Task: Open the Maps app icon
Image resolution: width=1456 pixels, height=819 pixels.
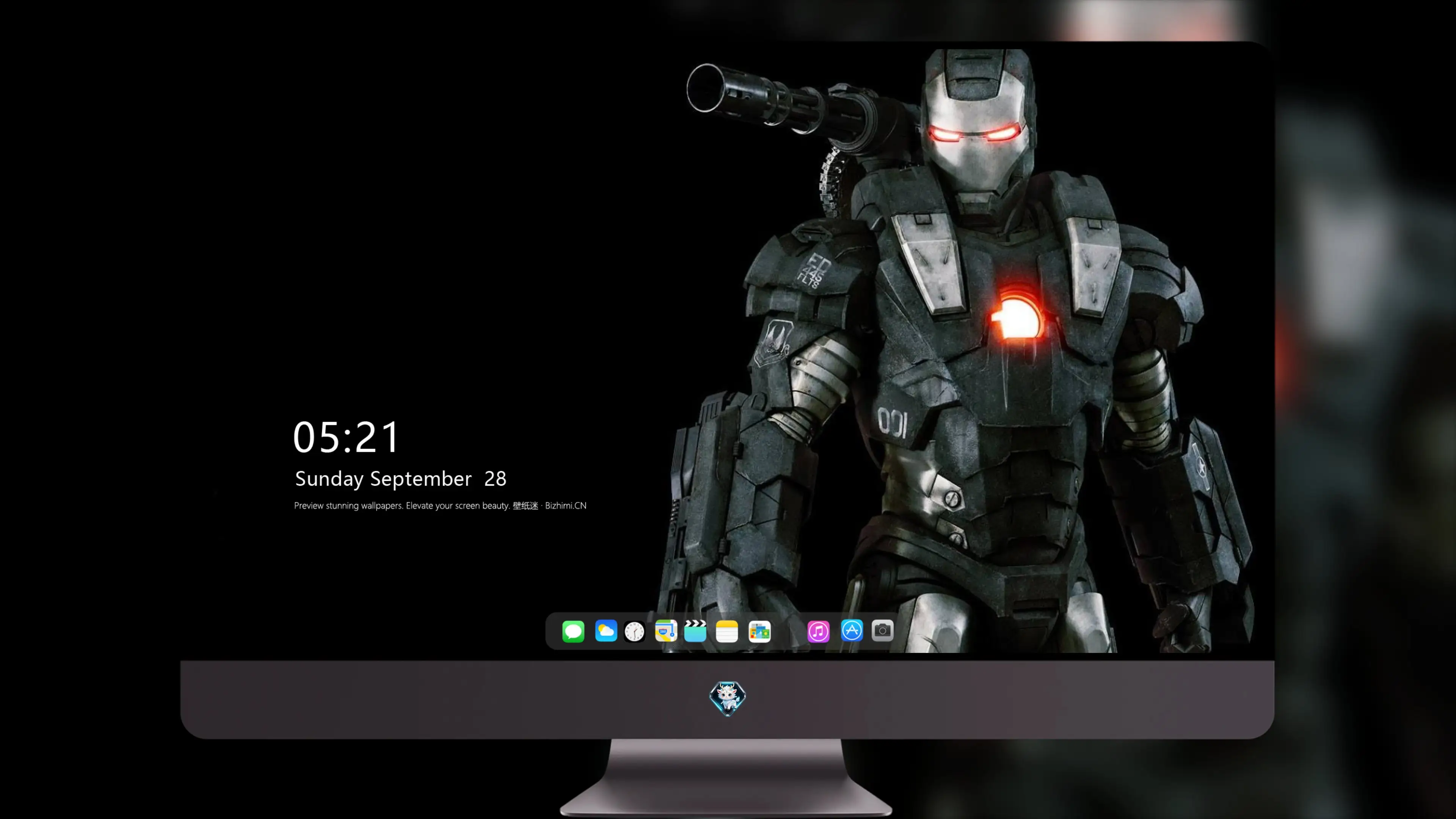Action: 666,631
